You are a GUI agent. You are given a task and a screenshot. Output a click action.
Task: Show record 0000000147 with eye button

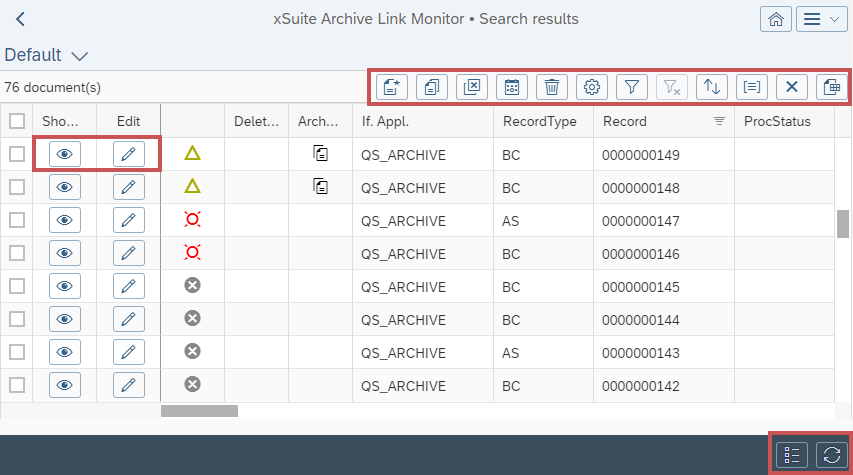click(65, 220)
